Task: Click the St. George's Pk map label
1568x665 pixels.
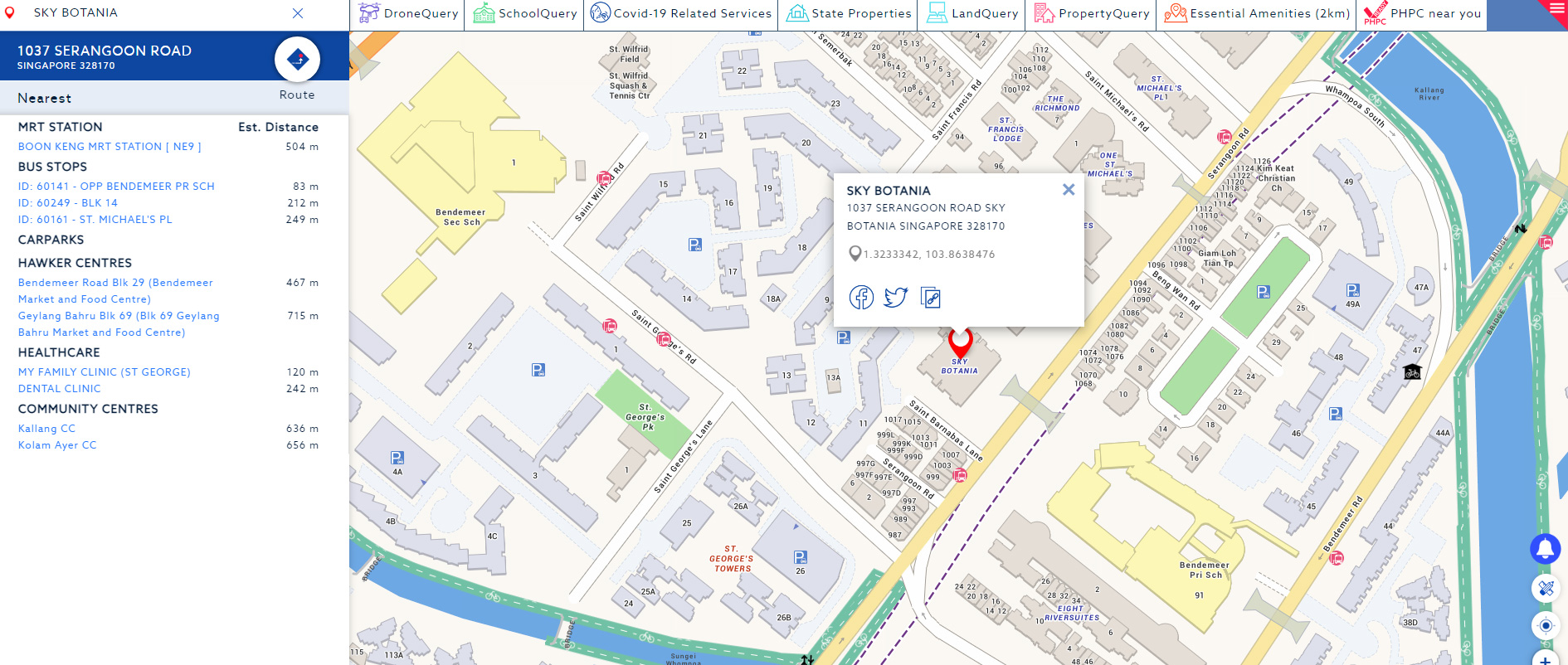Action: pyautogui.click(x=645, y=417)
